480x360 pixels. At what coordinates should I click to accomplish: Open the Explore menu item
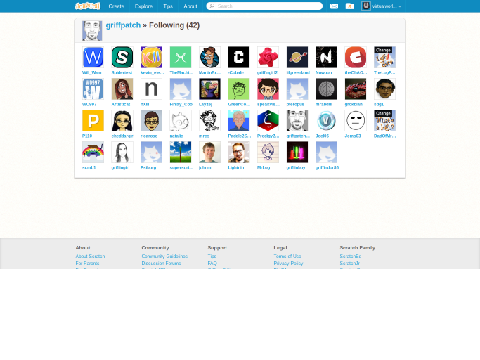(x=144, y=6)
